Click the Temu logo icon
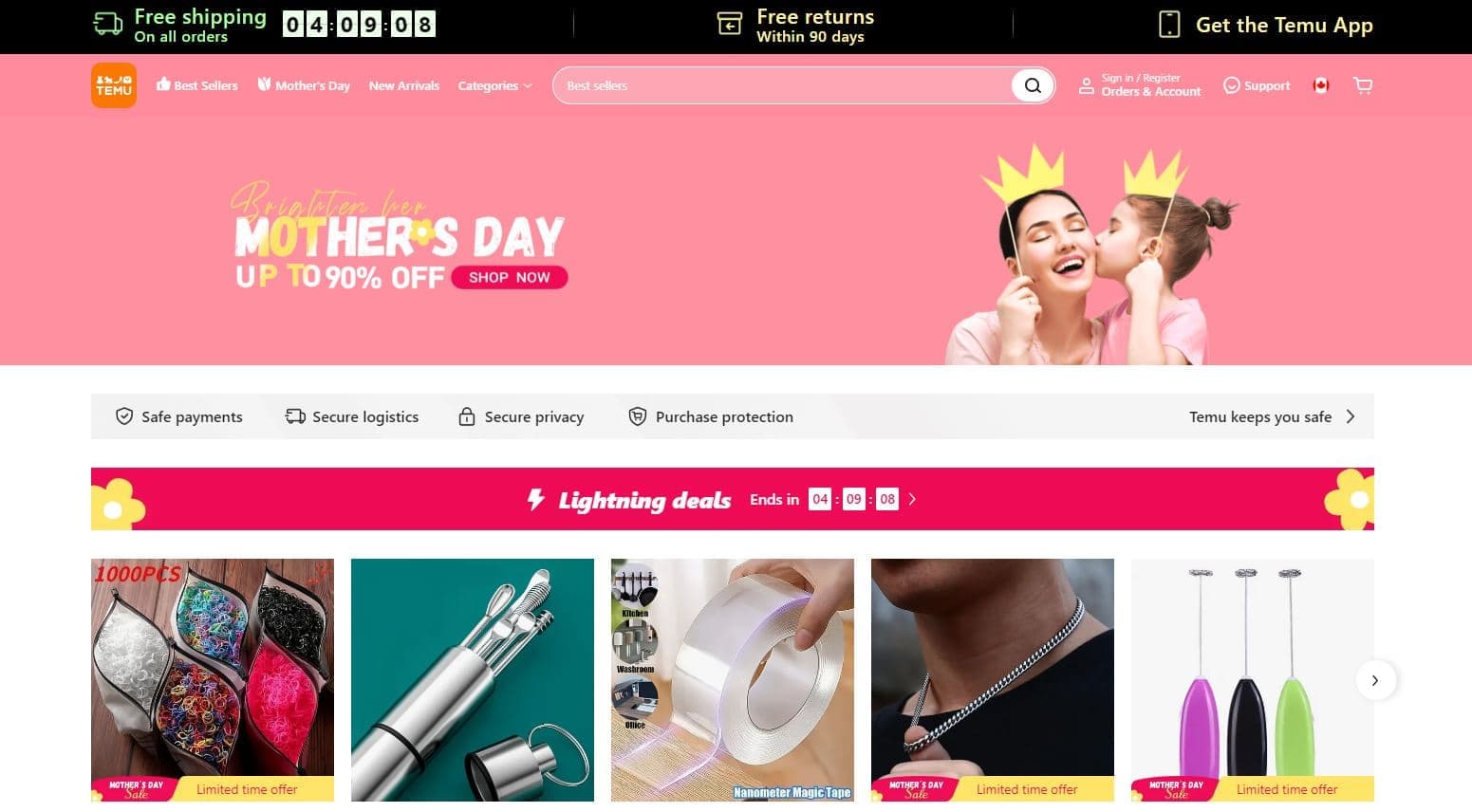The width and height of the screenshot is (1472, 812). pos(114,85)
